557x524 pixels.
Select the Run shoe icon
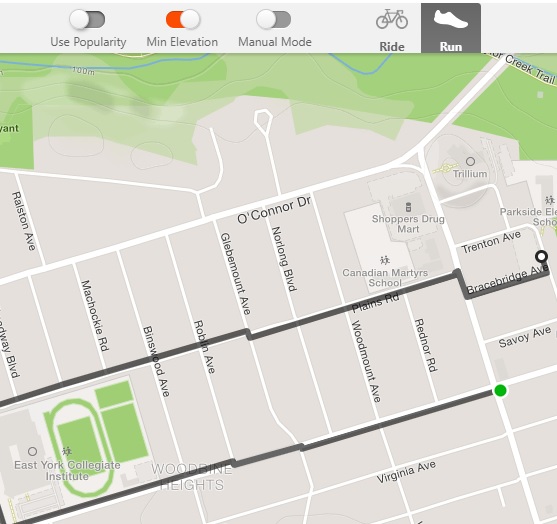point(450,19)
